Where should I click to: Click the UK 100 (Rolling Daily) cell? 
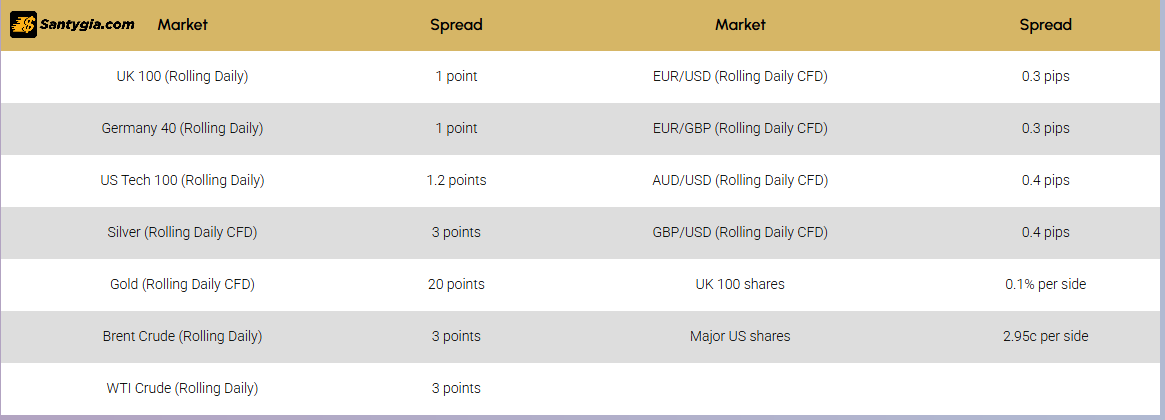coord(182,76)
